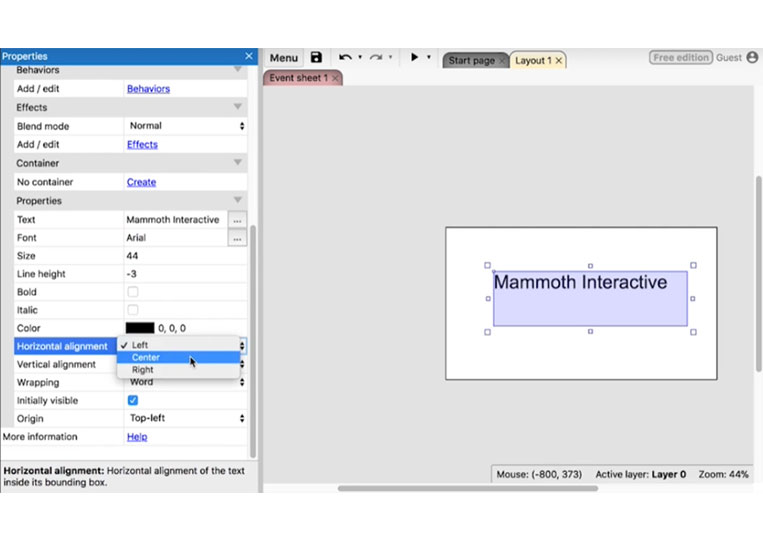
Task: Click the bottom-center resize handle of text object
Action: [590, 332]
